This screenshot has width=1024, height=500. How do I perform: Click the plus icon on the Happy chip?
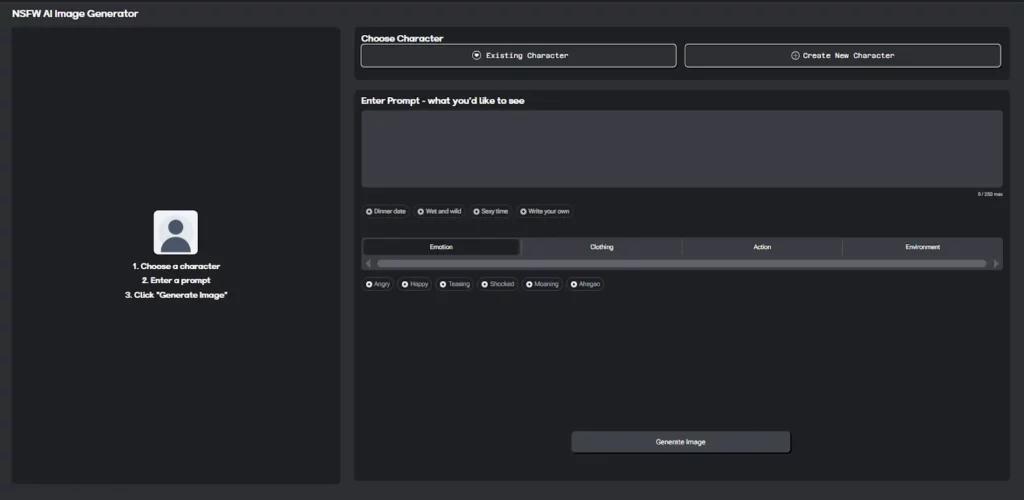click(405, 284)
